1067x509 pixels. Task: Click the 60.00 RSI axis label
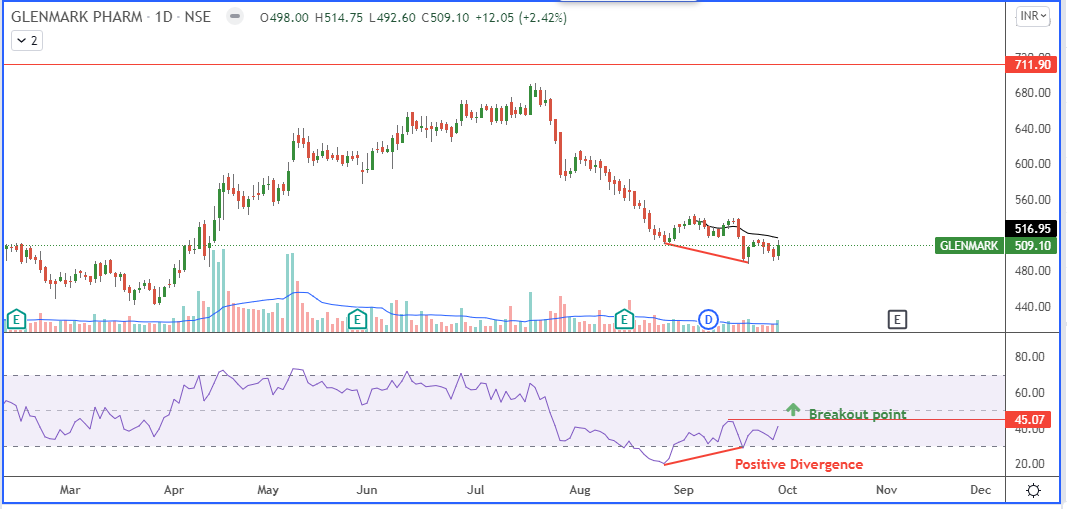click(x=1029, y=392)
